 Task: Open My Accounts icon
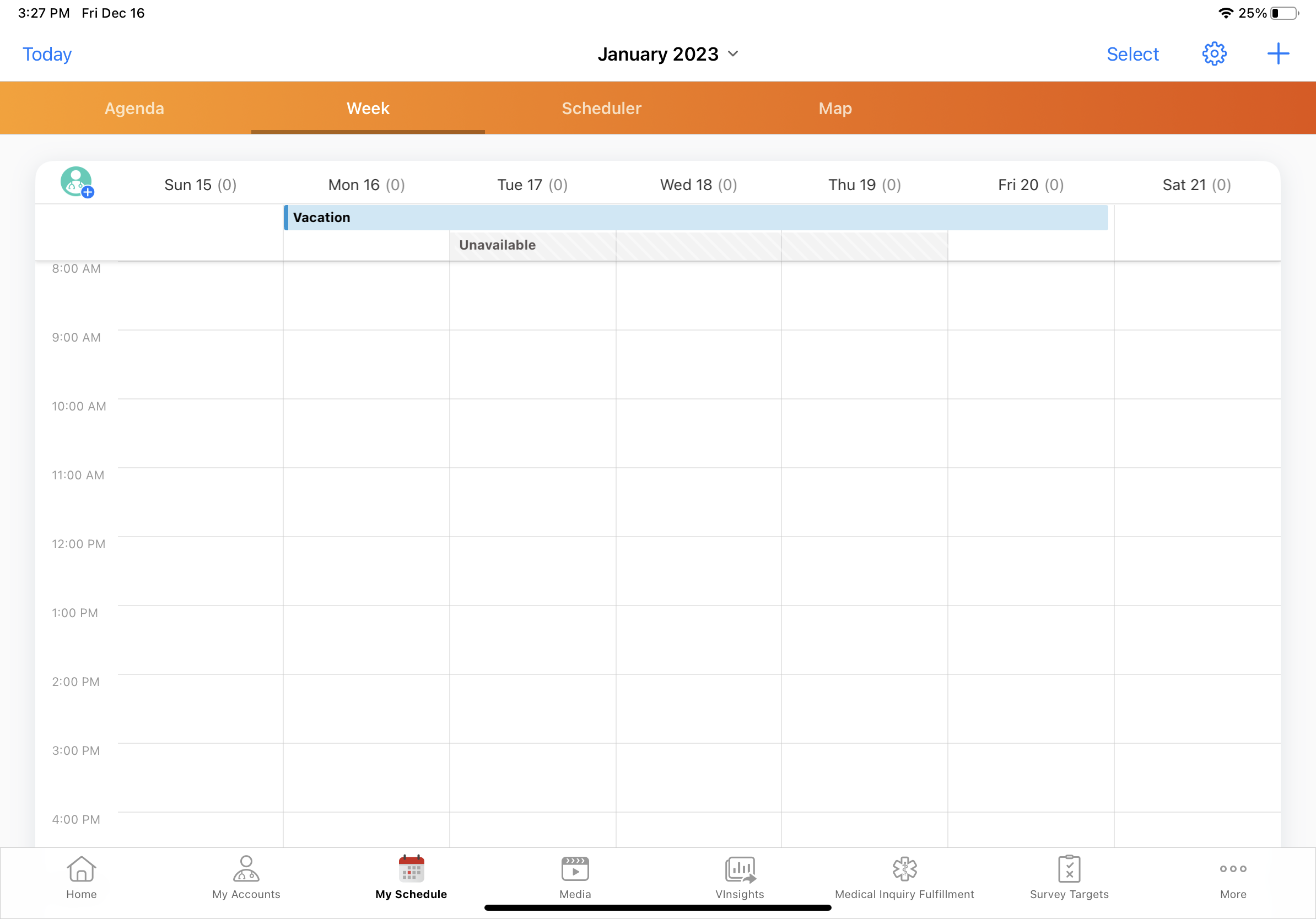pyautogui.click(x=246, y=877)
